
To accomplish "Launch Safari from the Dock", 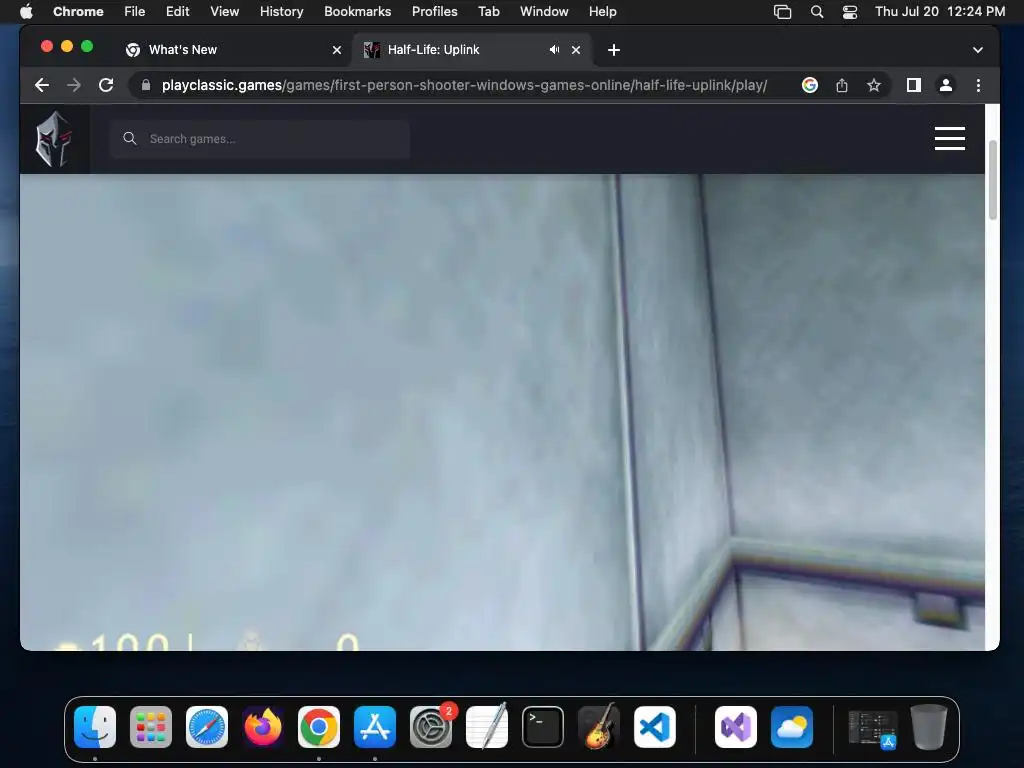I will (207, 727).
